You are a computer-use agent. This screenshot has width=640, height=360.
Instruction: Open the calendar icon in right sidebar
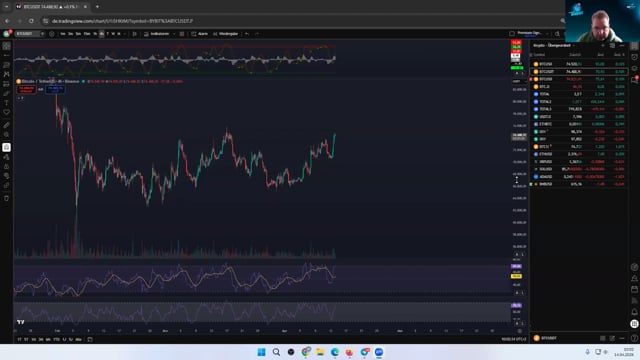pos(634,289)
